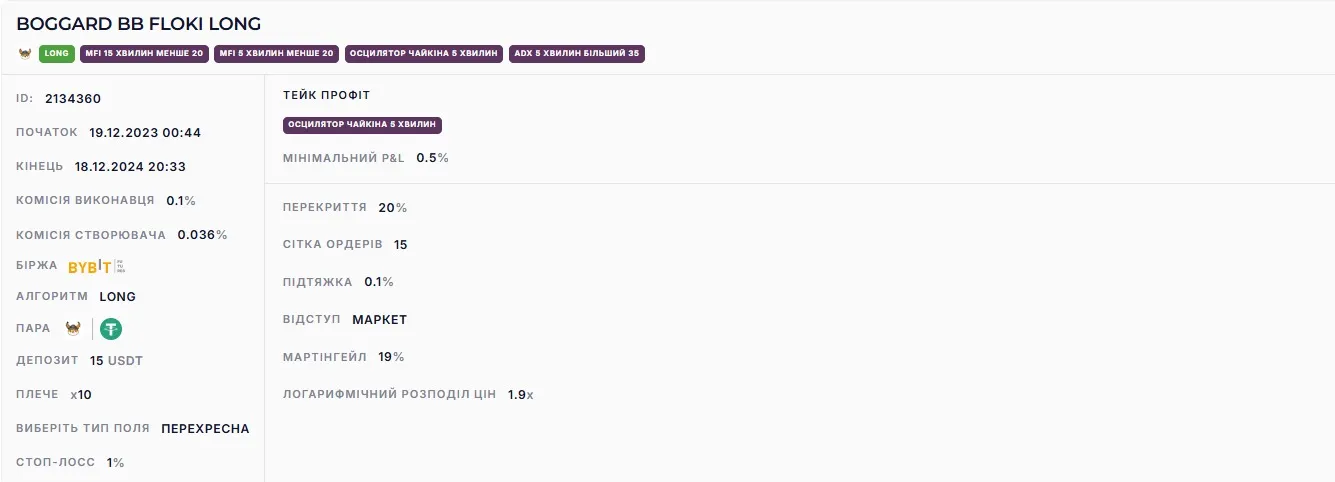Click the x10 leverage value

81,395
